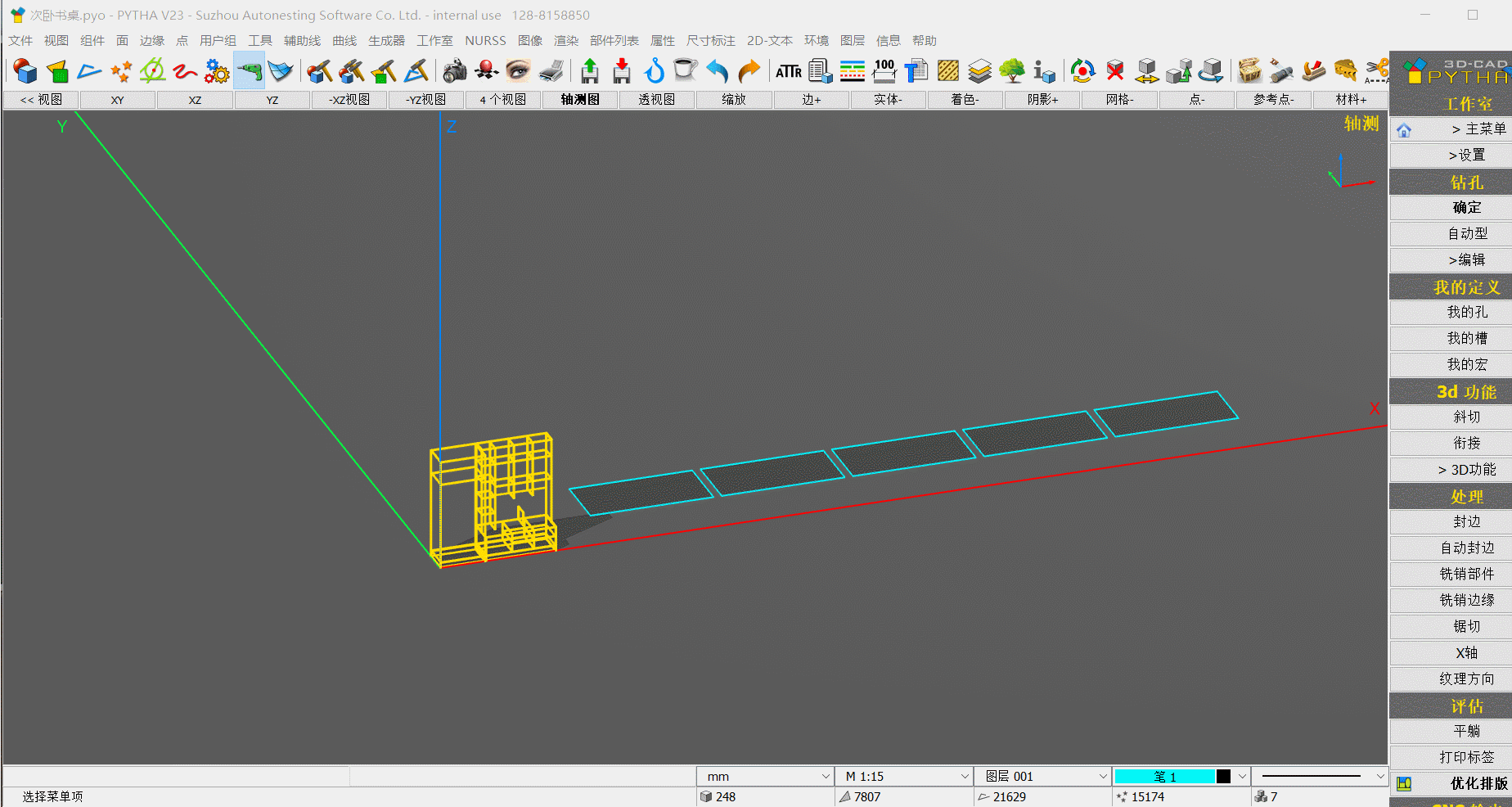Redo with the orange forward arrow

tap(749, 71)
